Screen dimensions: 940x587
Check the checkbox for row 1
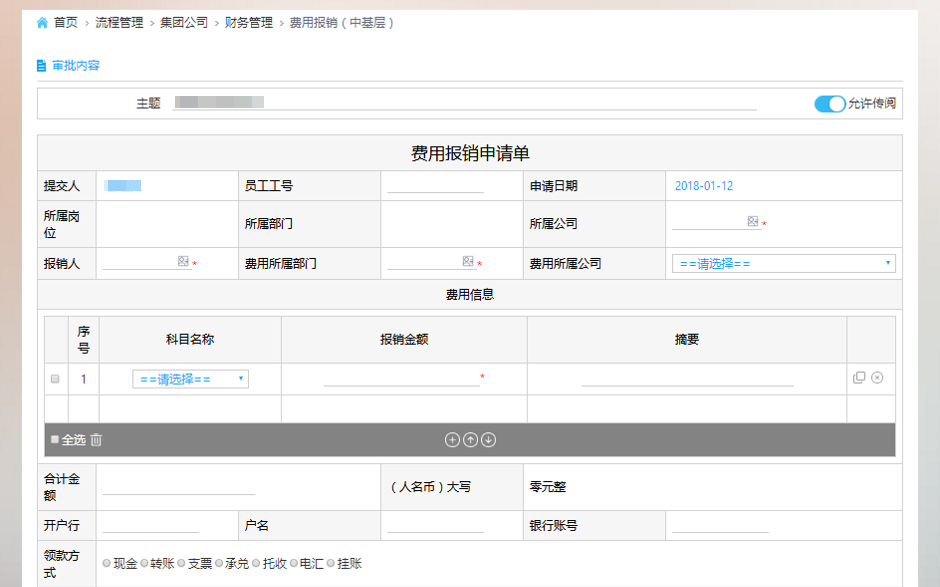pos(55,379)
